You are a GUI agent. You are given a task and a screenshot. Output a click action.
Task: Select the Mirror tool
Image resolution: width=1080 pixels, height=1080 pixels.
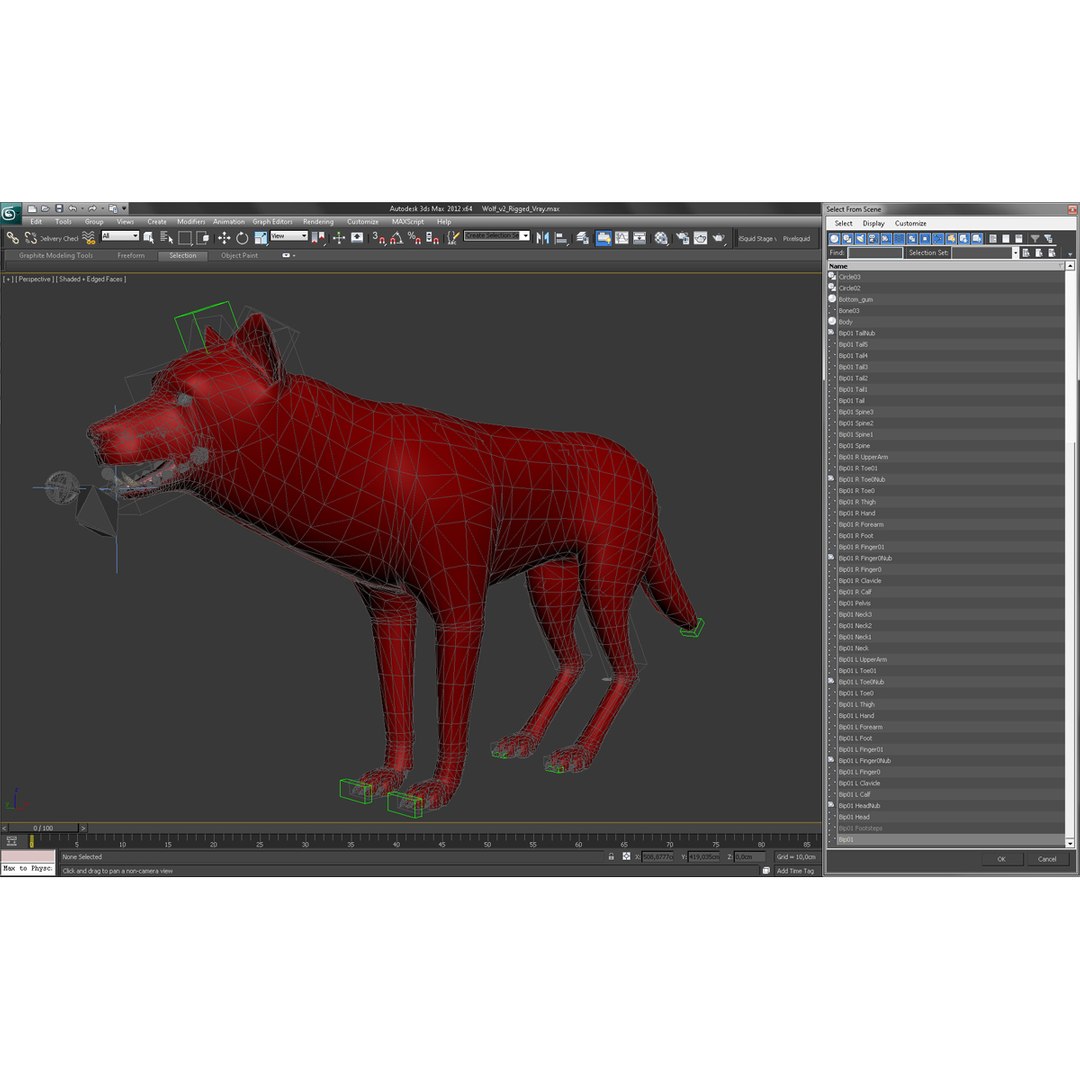click(x=543, y=238)
